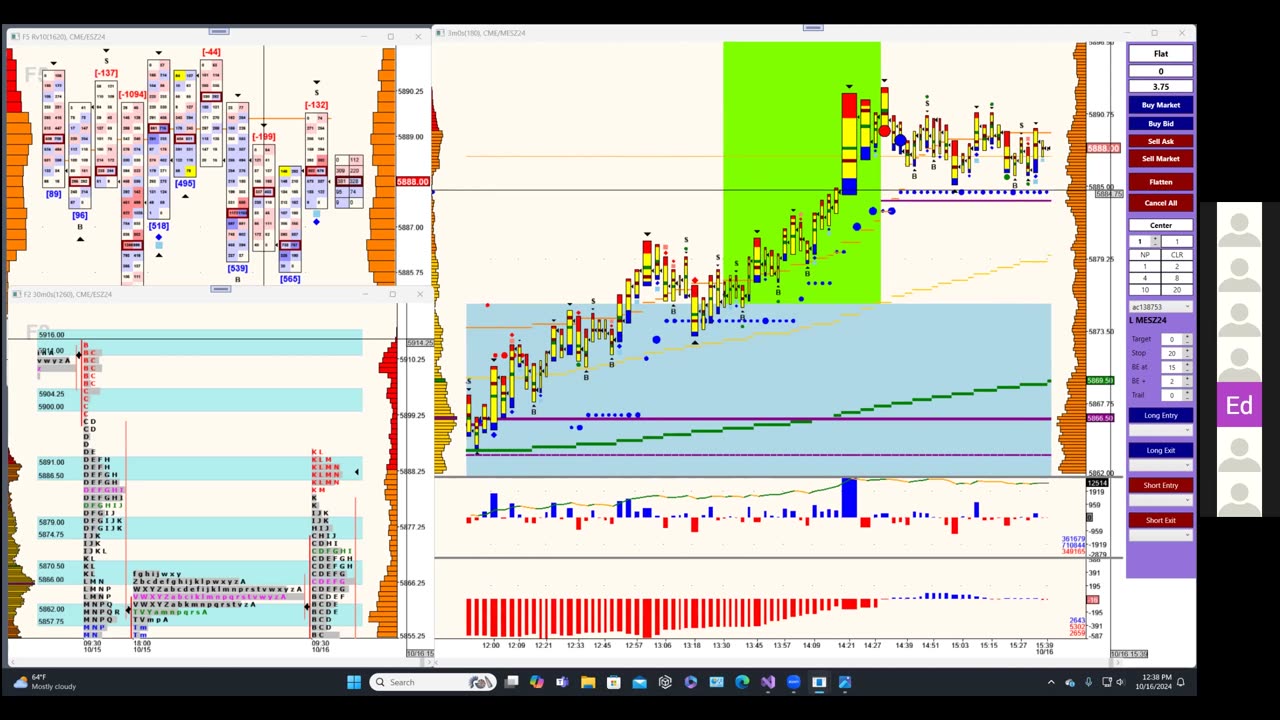The image size is (1280, 720).
Task: Open dropdown beneath Short Entry
Action: click(1160, 500)
